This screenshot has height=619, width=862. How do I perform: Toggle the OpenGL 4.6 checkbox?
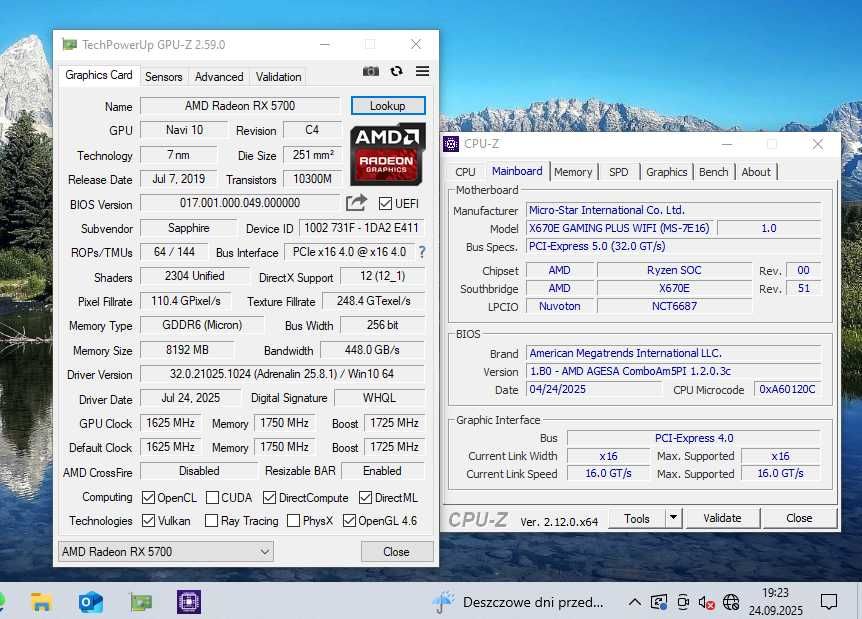pyautogui.click(x=349, y=520)
